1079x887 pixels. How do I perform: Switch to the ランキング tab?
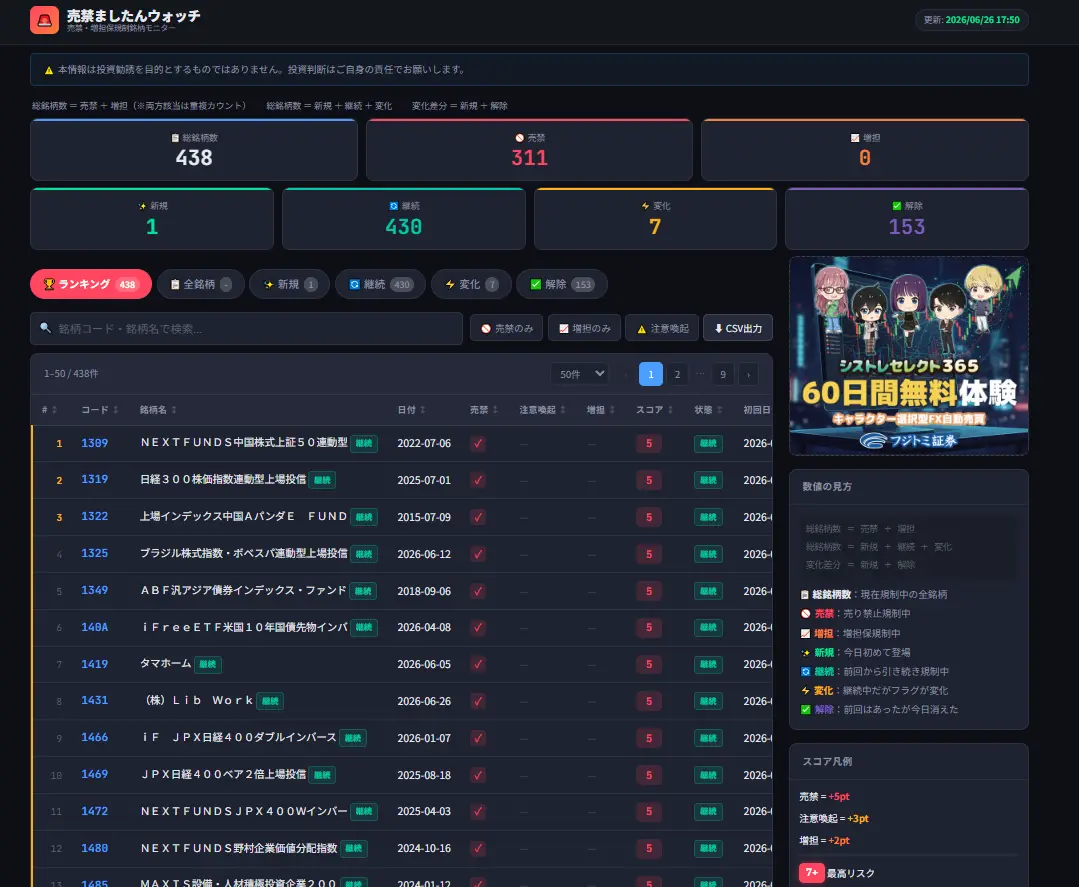[x=91, y=284]
